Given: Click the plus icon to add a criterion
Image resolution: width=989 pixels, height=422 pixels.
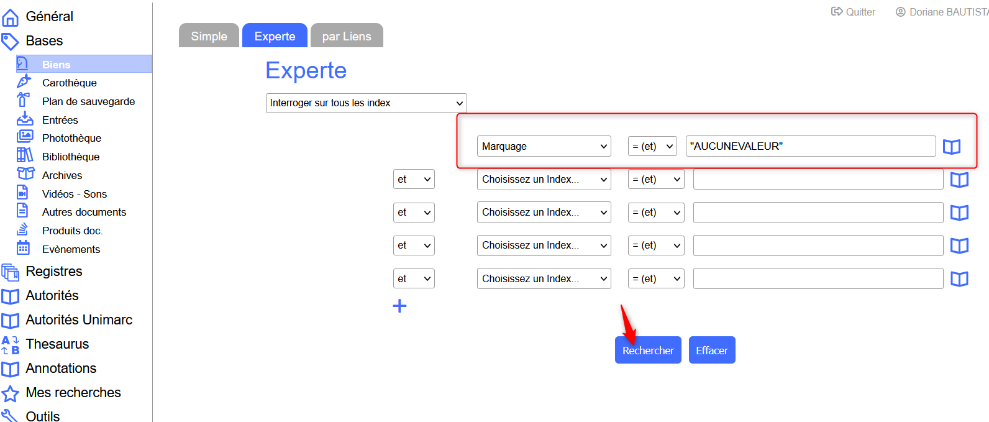Looking at the screenshot, I should (x=399, y=306).
